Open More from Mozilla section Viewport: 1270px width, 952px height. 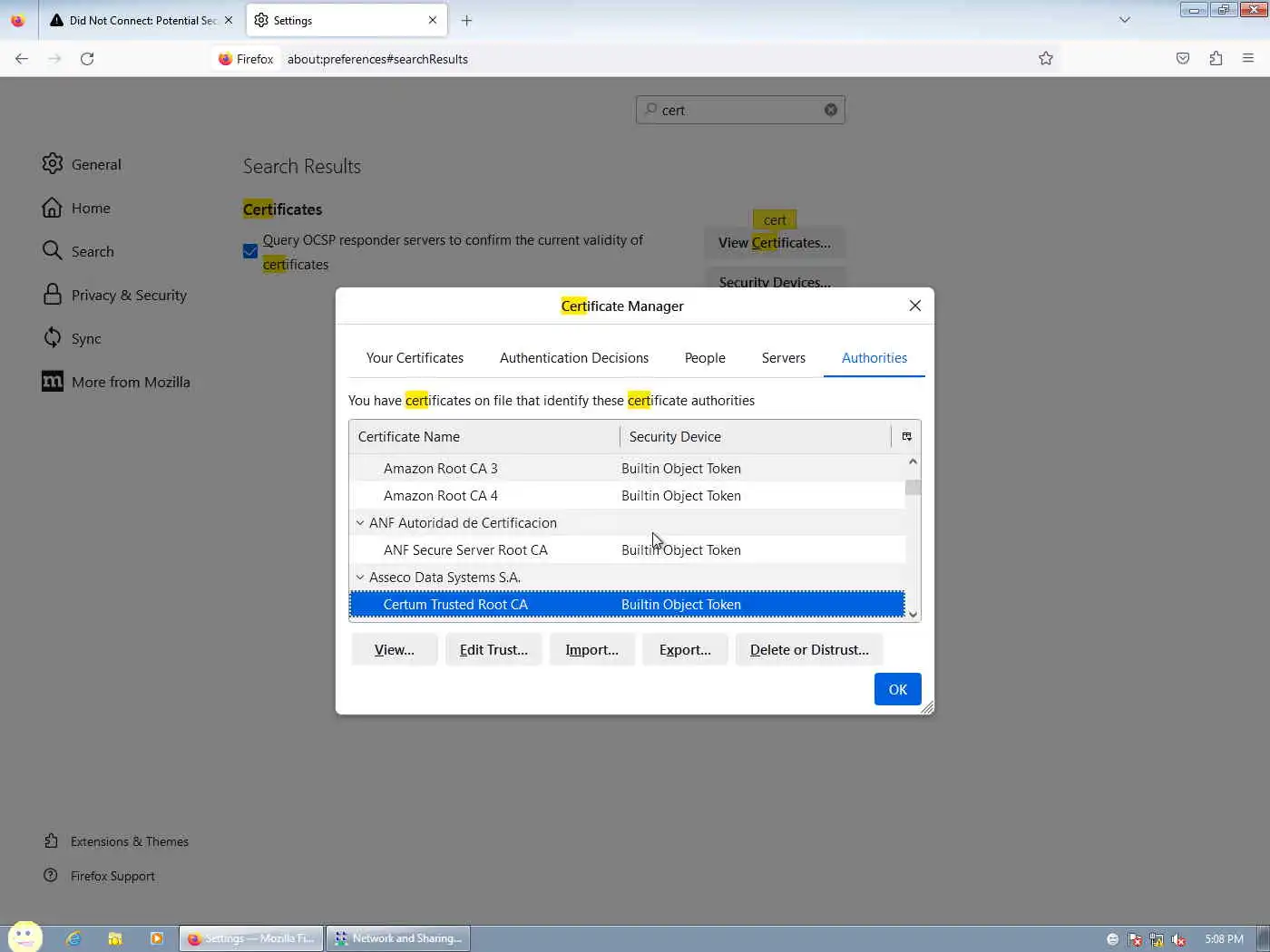(116, 382)
